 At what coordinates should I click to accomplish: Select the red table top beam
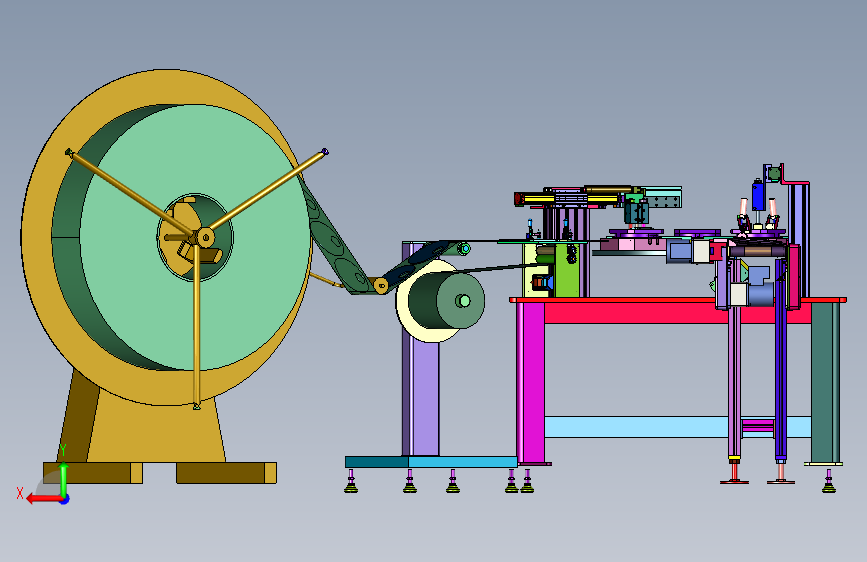677,300
